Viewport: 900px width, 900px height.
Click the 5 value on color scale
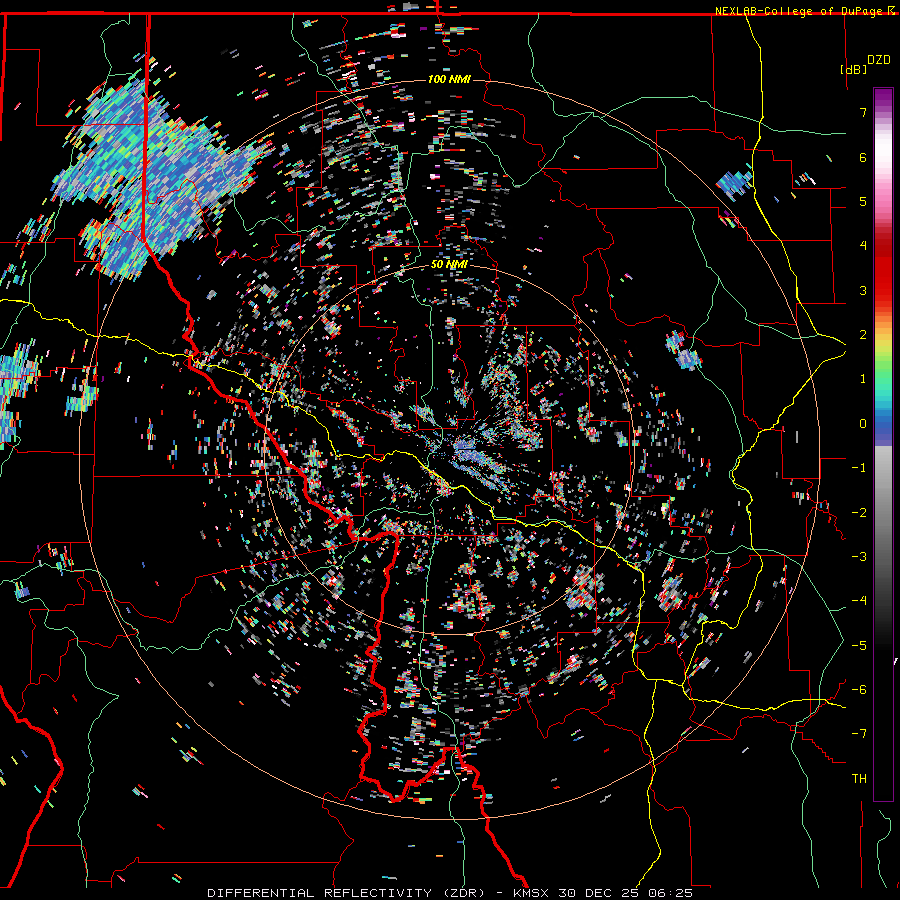coord(863,201)
